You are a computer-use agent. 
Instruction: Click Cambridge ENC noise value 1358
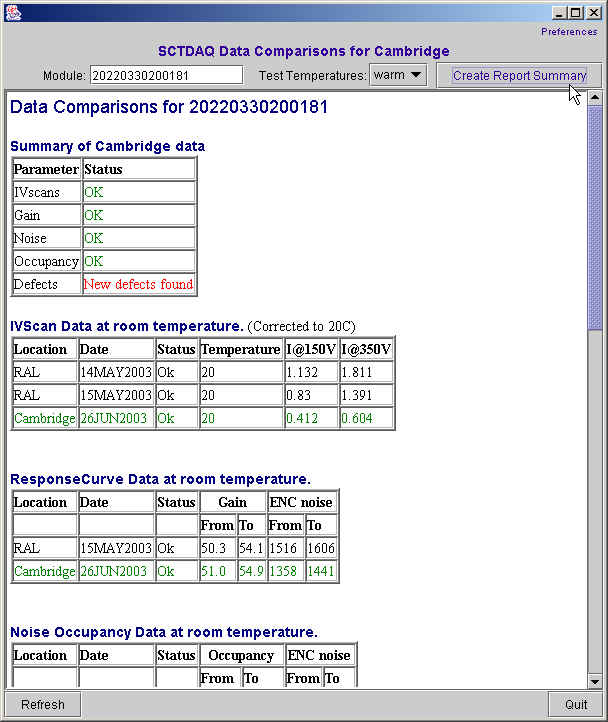(283, 571)
